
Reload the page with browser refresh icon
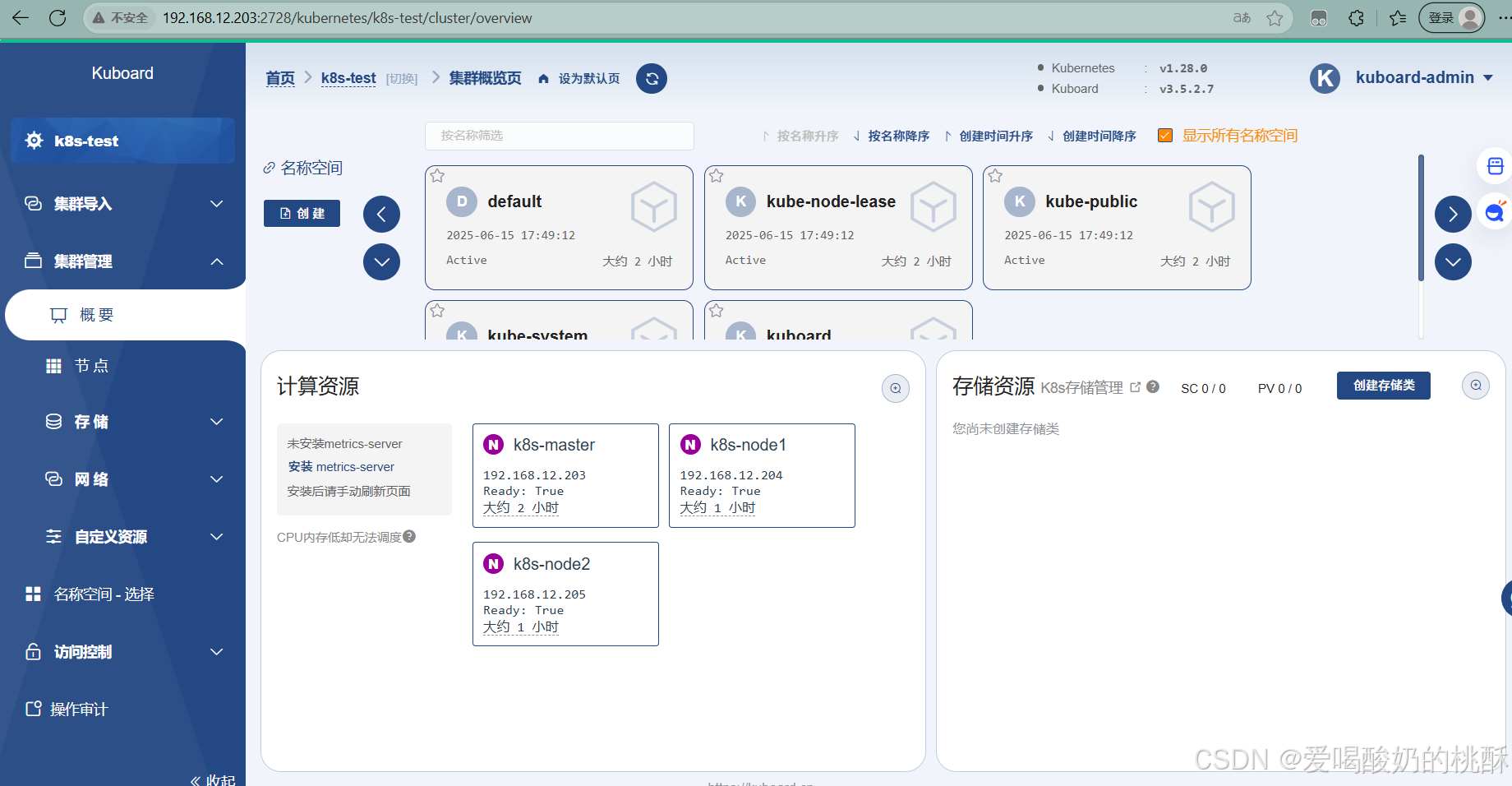[58, 18]
